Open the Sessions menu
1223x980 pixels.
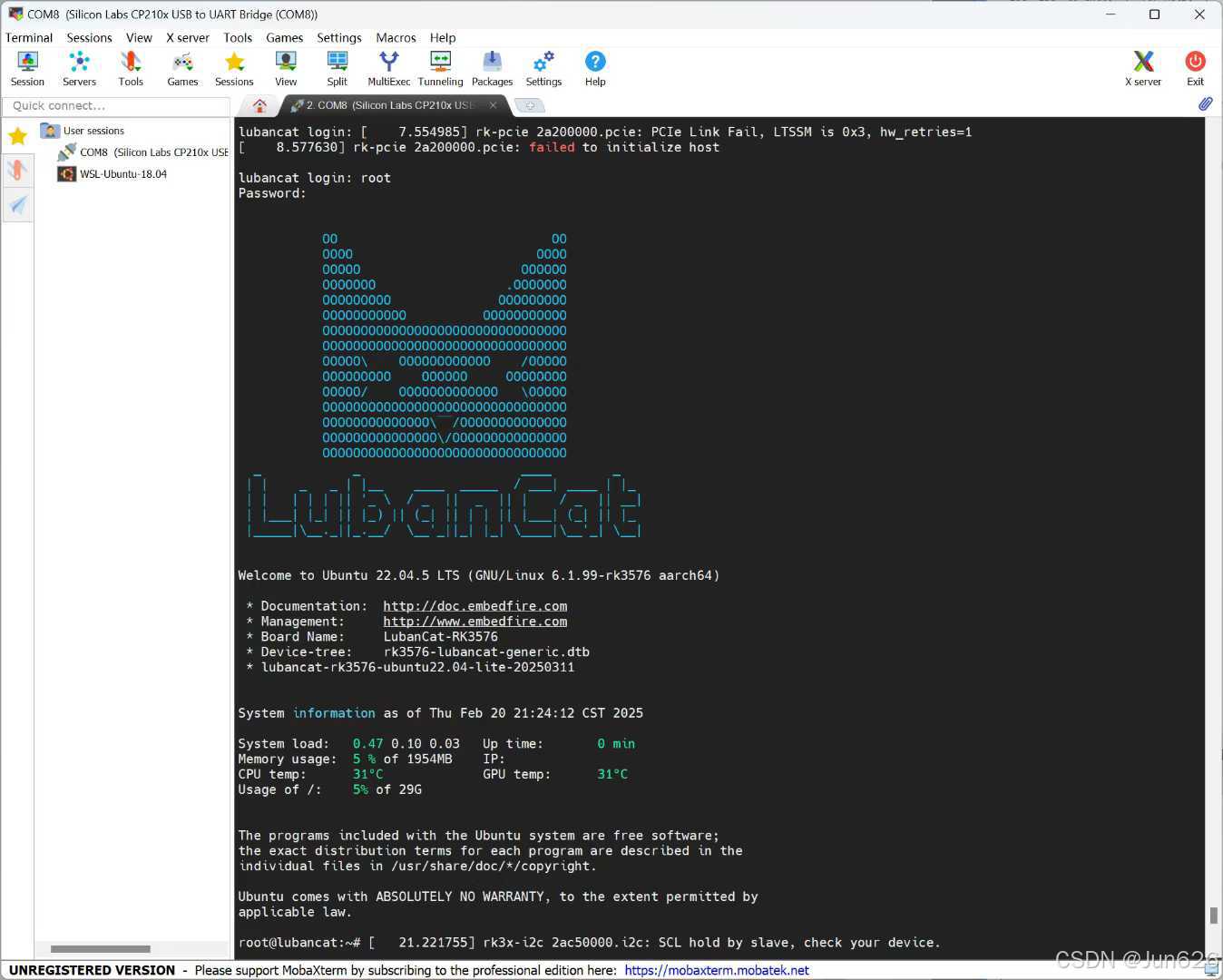[x=89, y=37]
